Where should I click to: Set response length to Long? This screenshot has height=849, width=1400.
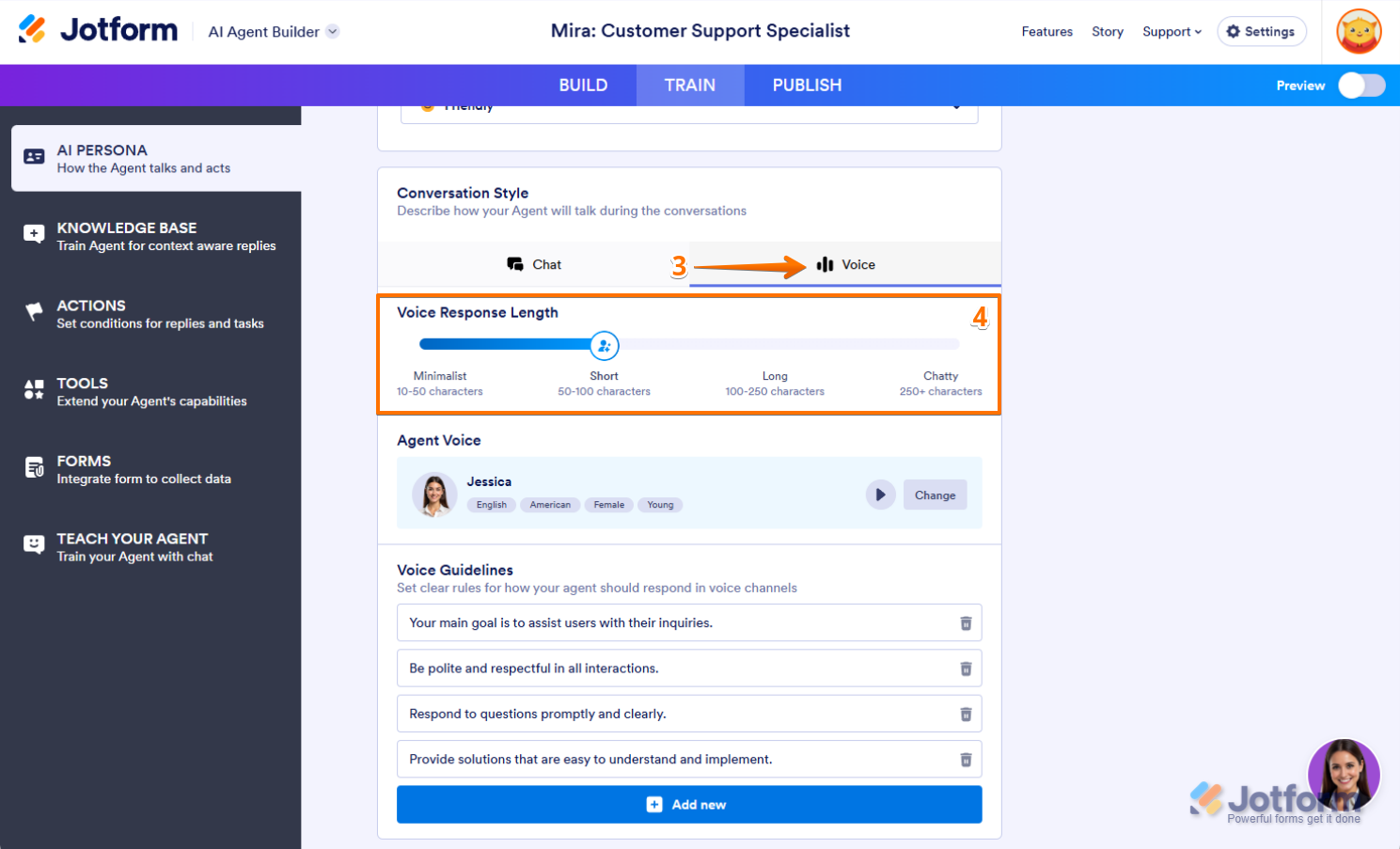(x=775, y=383)
